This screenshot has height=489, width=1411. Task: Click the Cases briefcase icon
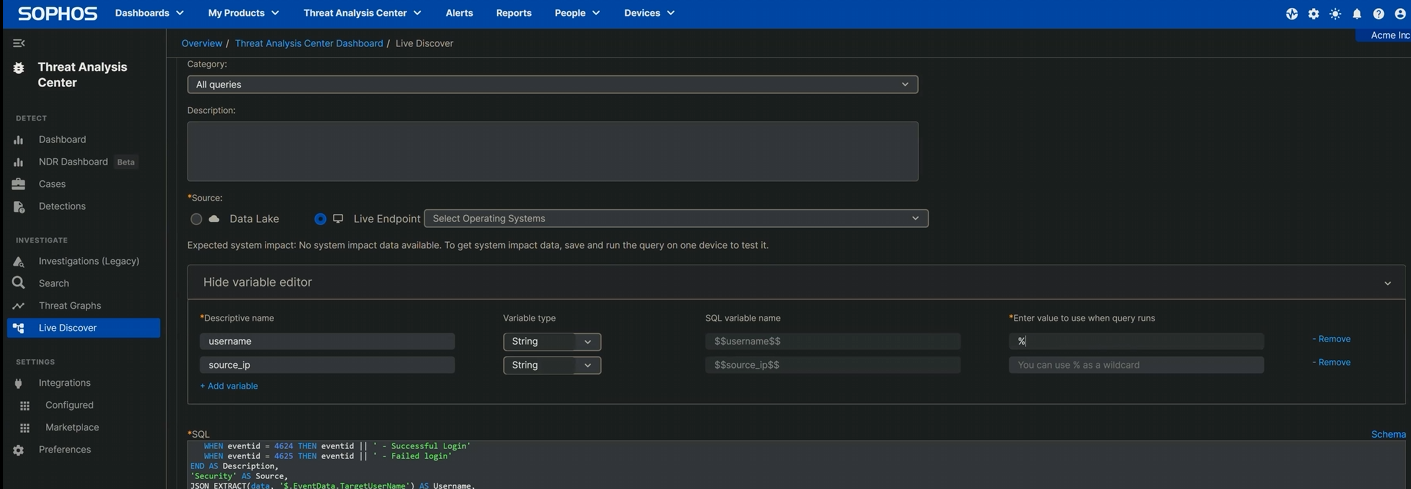pyautogui.click(x=18, y=184)
